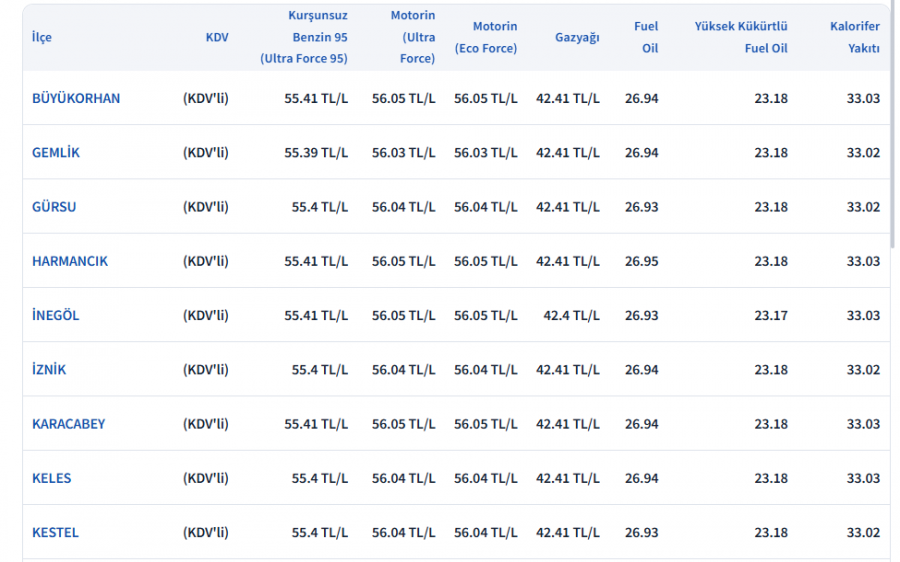Click the KDV column header
This screenshot has width=900, height=562.
(x=217, y=37)
